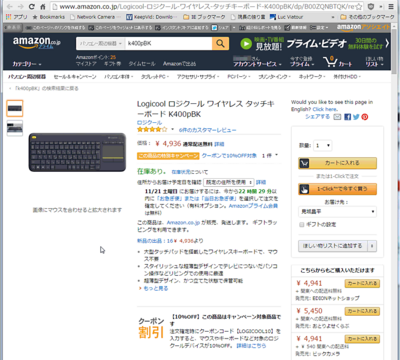Image resolution: width=400 pixels, height=360 pixels.
Task: Open the quantity dropdown
Action: pyautogui.click(x=323, y=145)
